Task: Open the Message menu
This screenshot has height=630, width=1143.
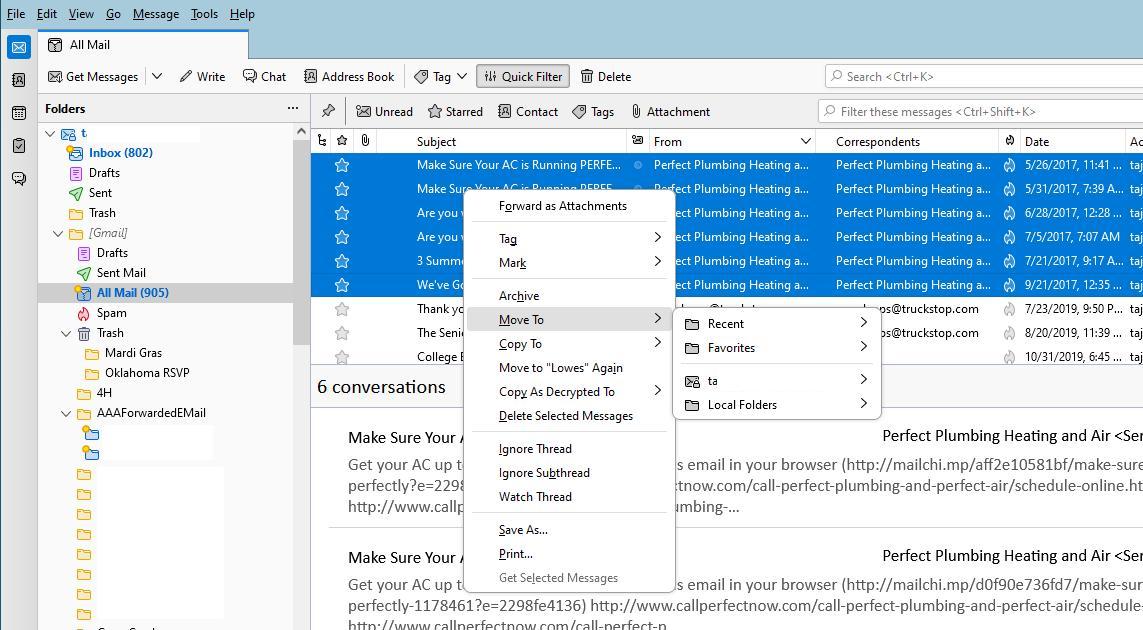Action: pyautogui.click(x=155, y=13)
